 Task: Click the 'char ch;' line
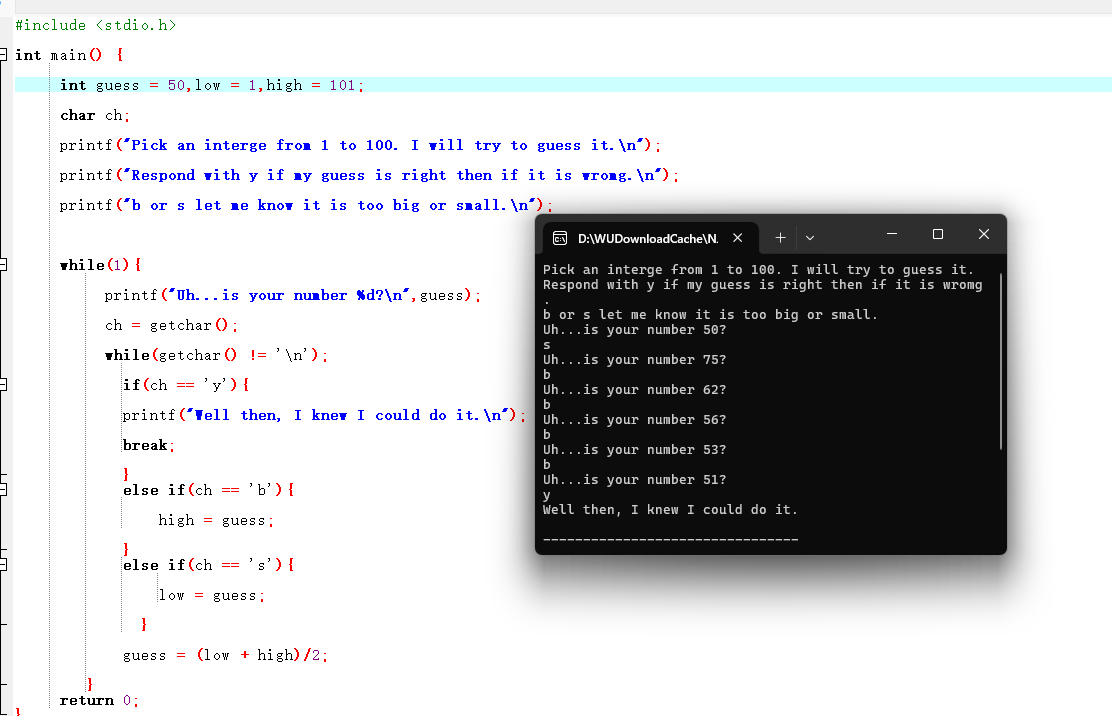94,115
